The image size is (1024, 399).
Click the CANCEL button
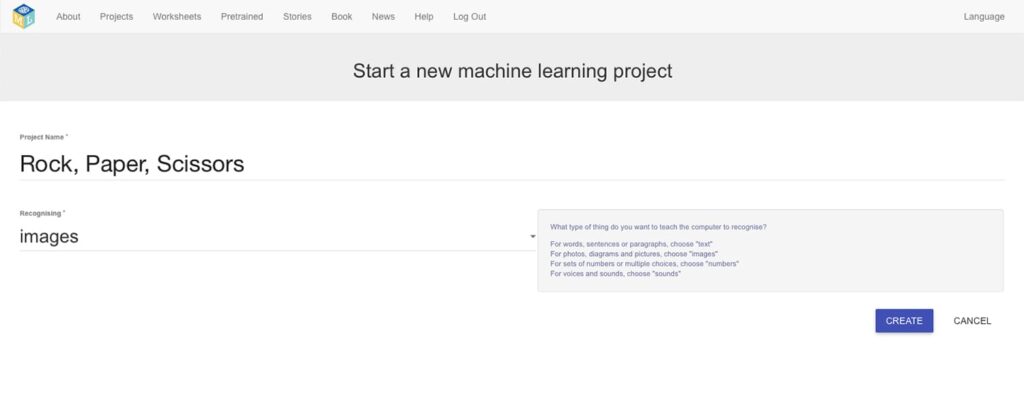[972, 321]
